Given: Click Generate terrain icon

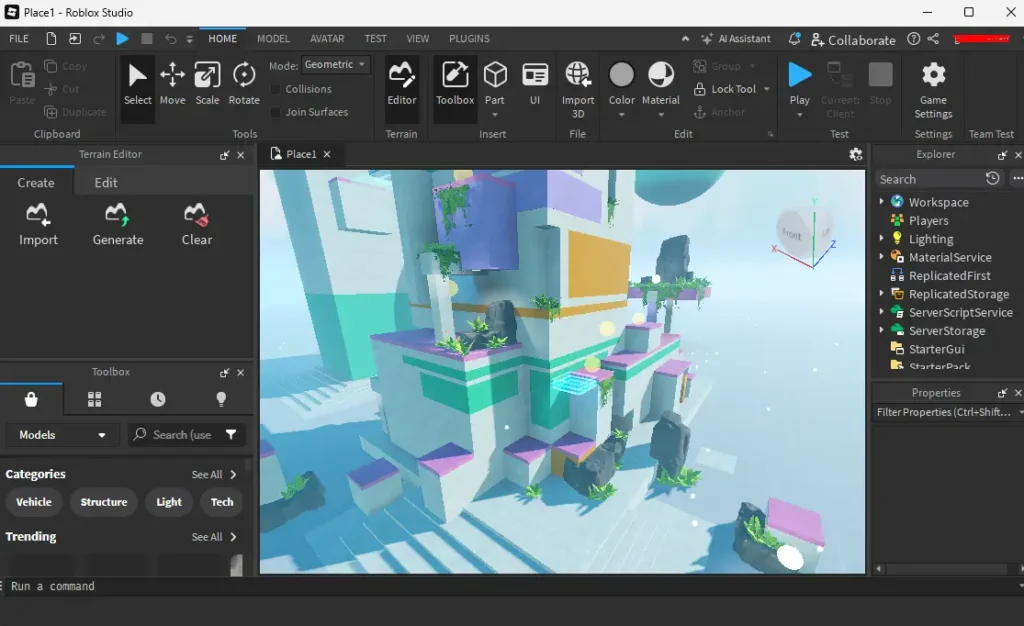Looking at the screenshot, I should click(118, 224).
